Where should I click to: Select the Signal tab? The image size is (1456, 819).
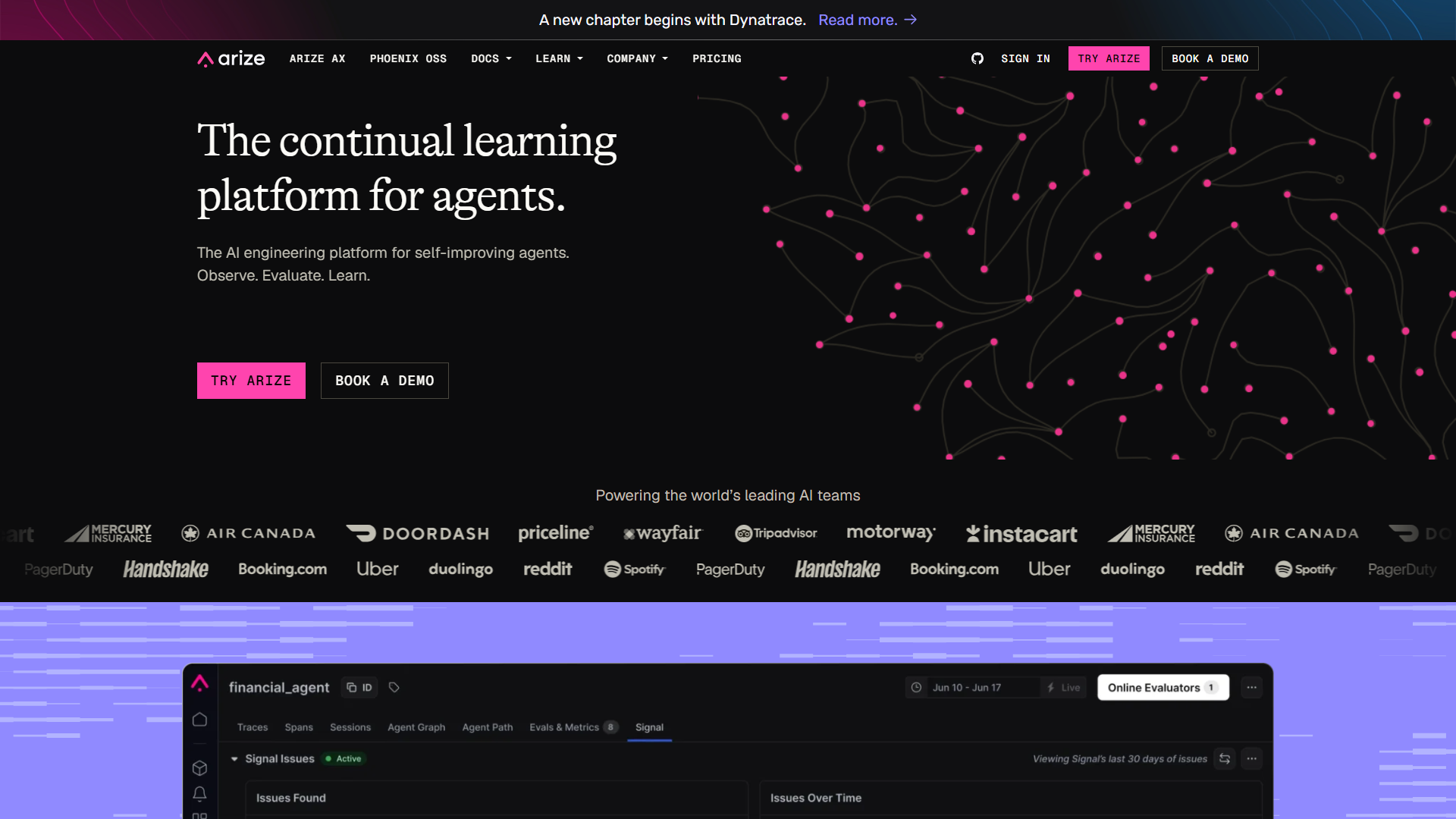[x=649, y=727]
